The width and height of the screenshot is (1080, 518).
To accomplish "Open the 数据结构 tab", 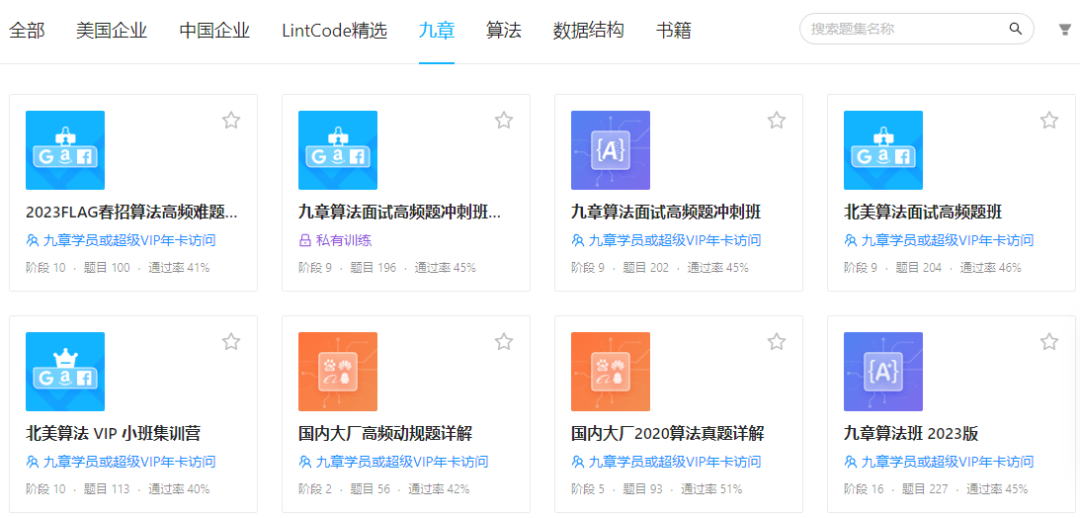I will point(588,30).
